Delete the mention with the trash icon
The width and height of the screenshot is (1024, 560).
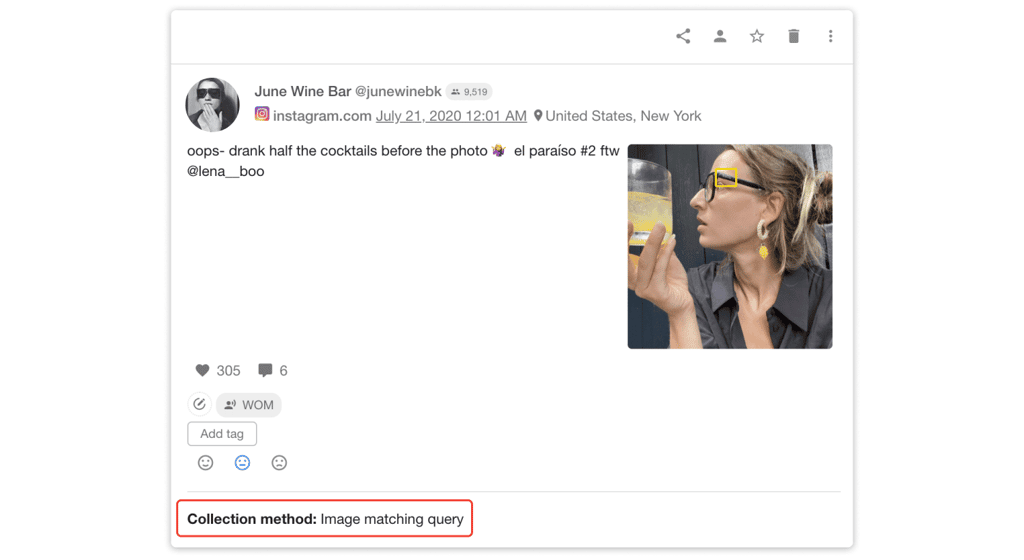click(793, 36)
